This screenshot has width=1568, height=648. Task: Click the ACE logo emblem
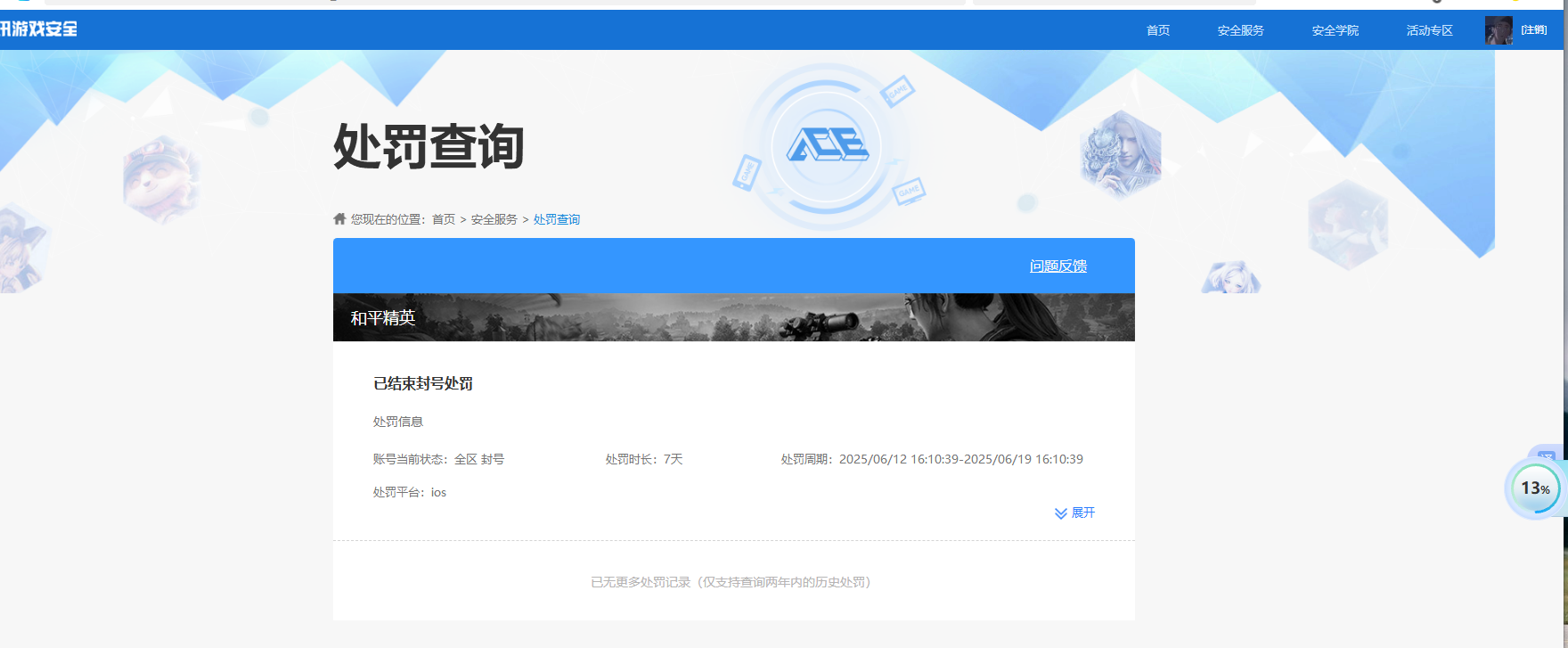tap(827, 144)
